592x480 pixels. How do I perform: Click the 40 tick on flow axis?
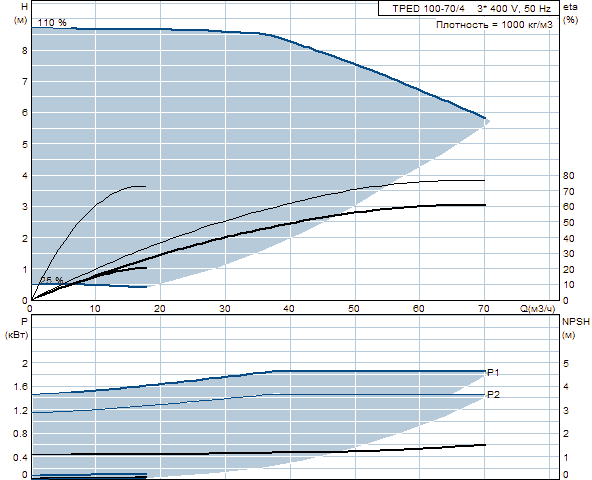pos(289,309)
